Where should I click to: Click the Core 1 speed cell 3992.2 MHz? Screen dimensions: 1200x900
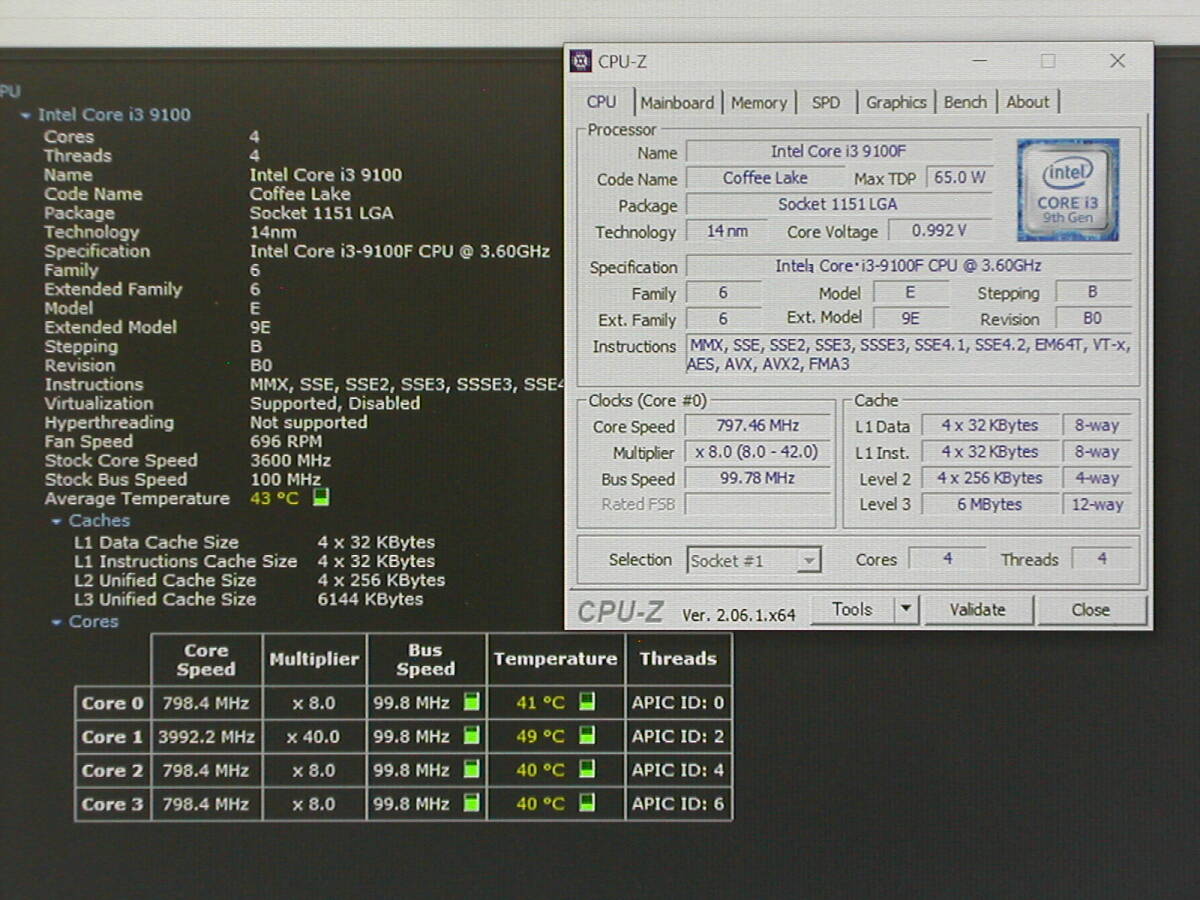pyautogui.click(x=206, y=736)
